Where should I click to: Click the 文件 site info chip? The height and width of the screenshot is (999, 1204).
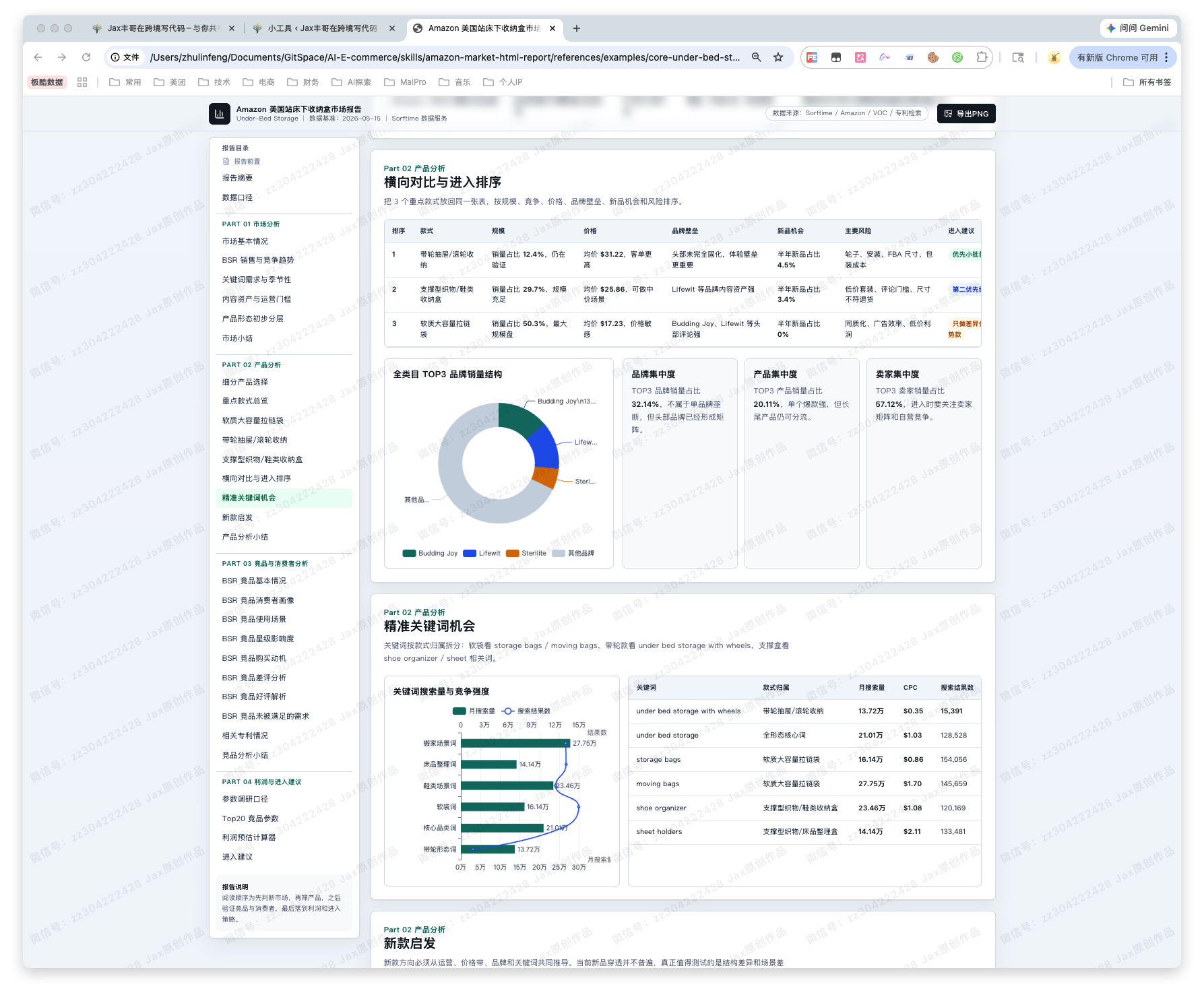pyautogui.click(x=125, y=57)
